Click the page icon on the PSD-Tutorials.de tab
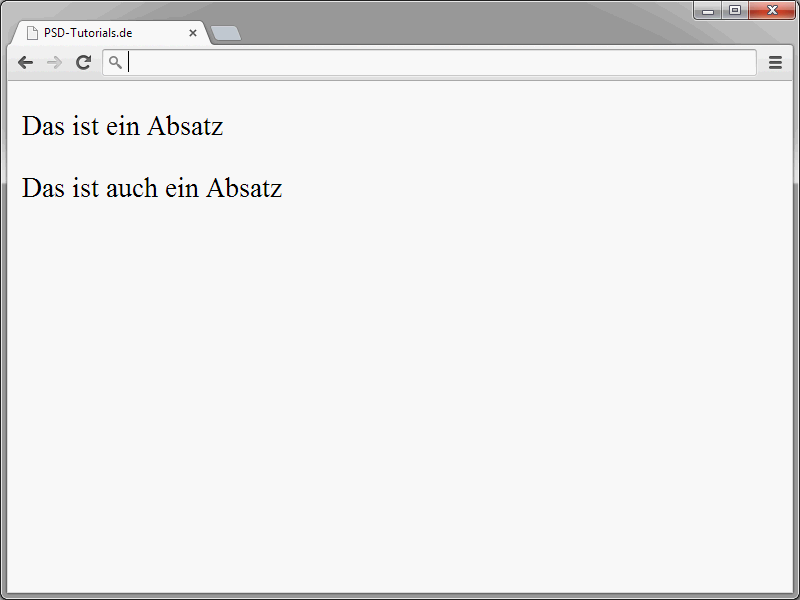Screen dimensions: 800x600 32,33
